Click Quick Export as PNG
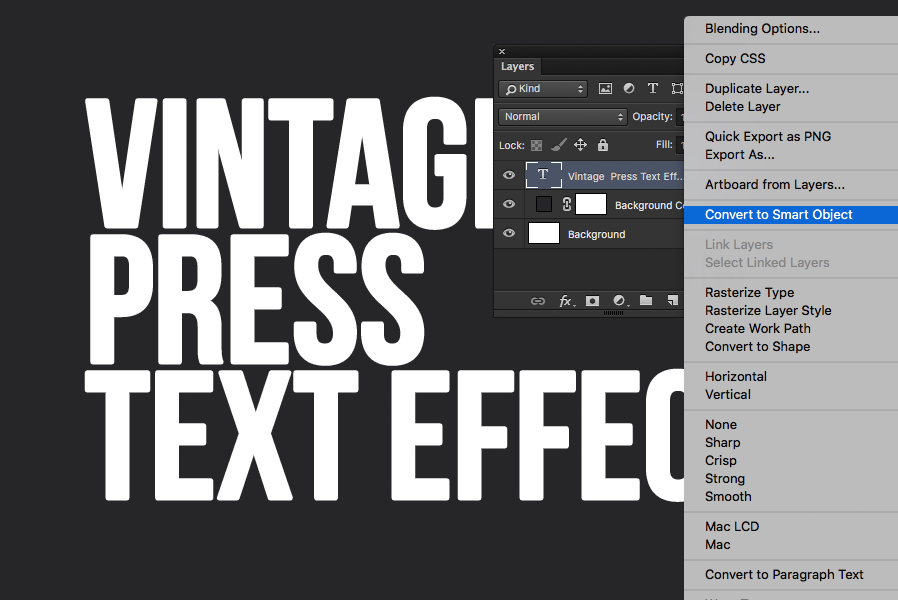898x600 pixels. [x=767, y=136]
